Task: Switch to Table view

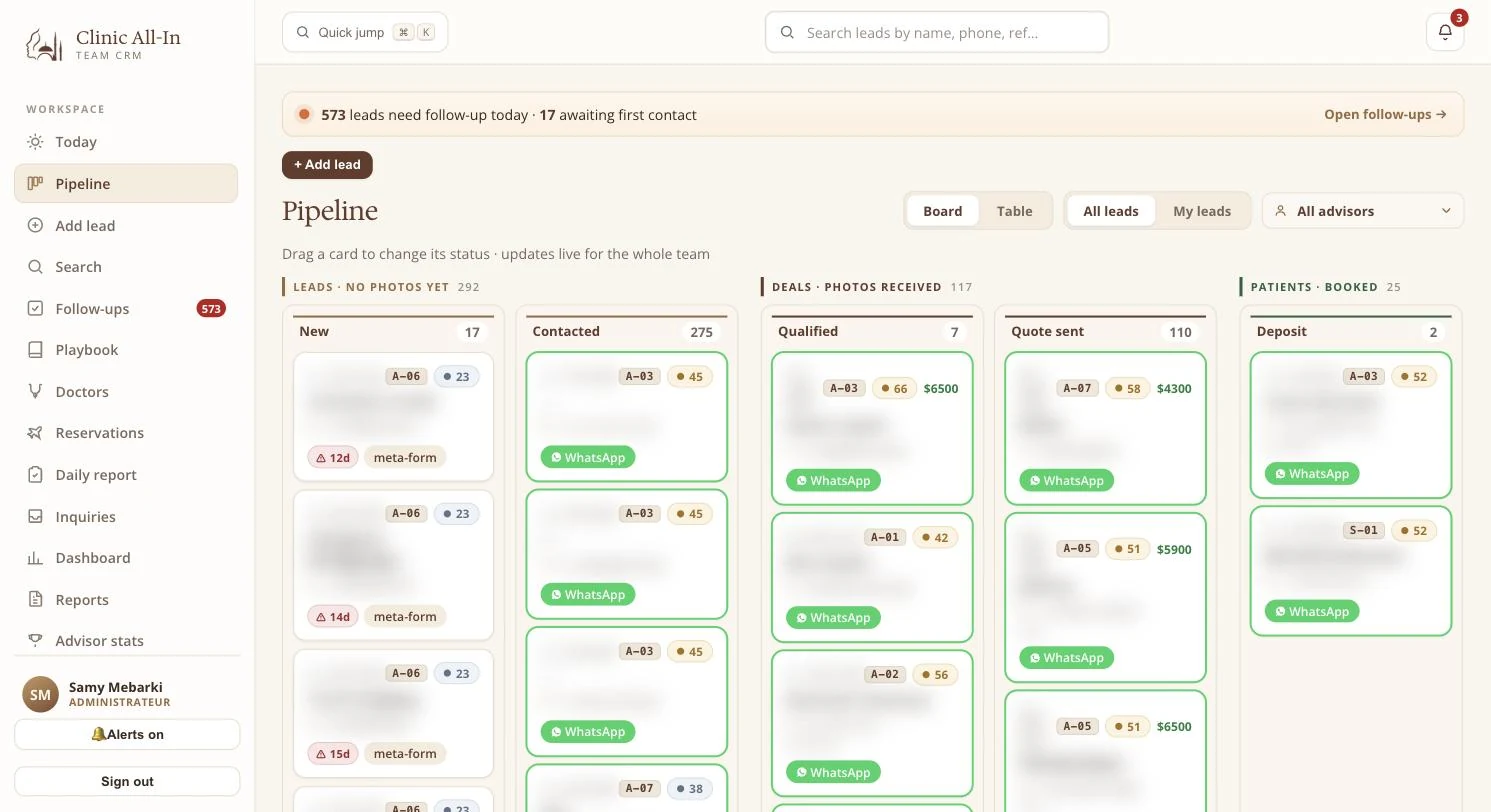Action: pyautogui.click(x=1014, y=211)
